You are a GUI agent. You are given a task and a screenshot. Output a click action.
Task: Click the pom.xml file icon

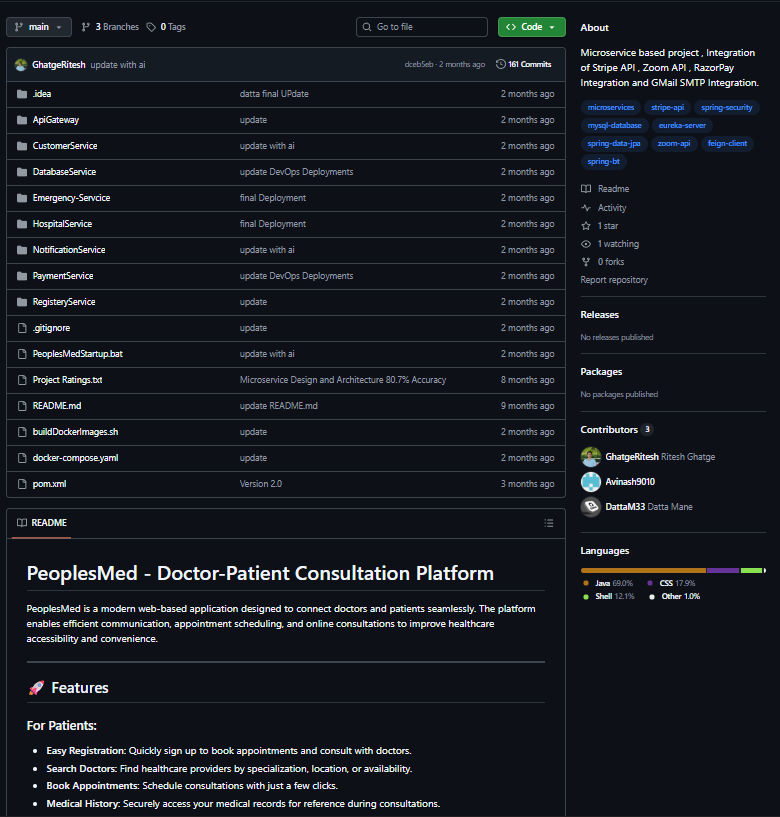tap(22, 484)
